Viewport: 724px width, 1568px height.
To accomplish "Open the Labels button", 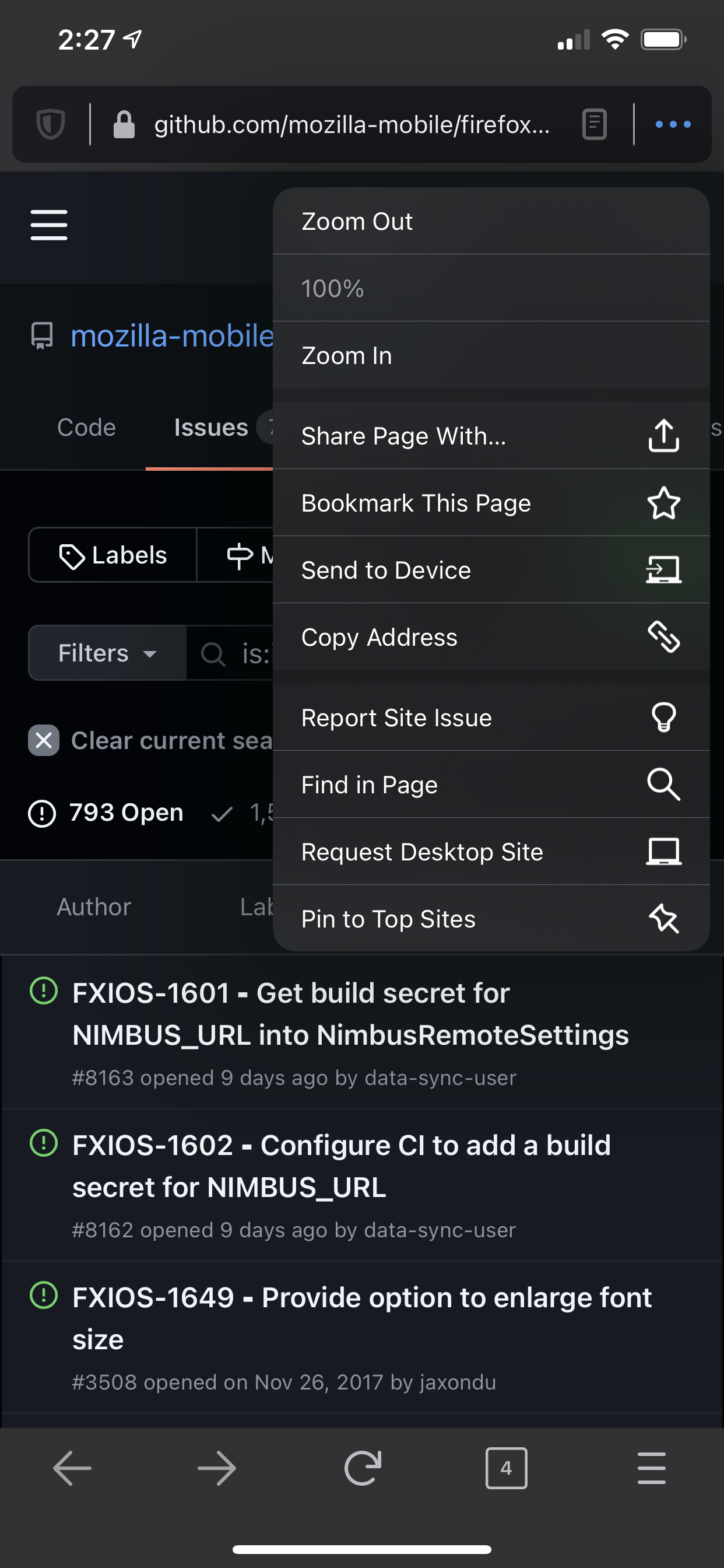I will pyautogui.click(x=113, y=555).
